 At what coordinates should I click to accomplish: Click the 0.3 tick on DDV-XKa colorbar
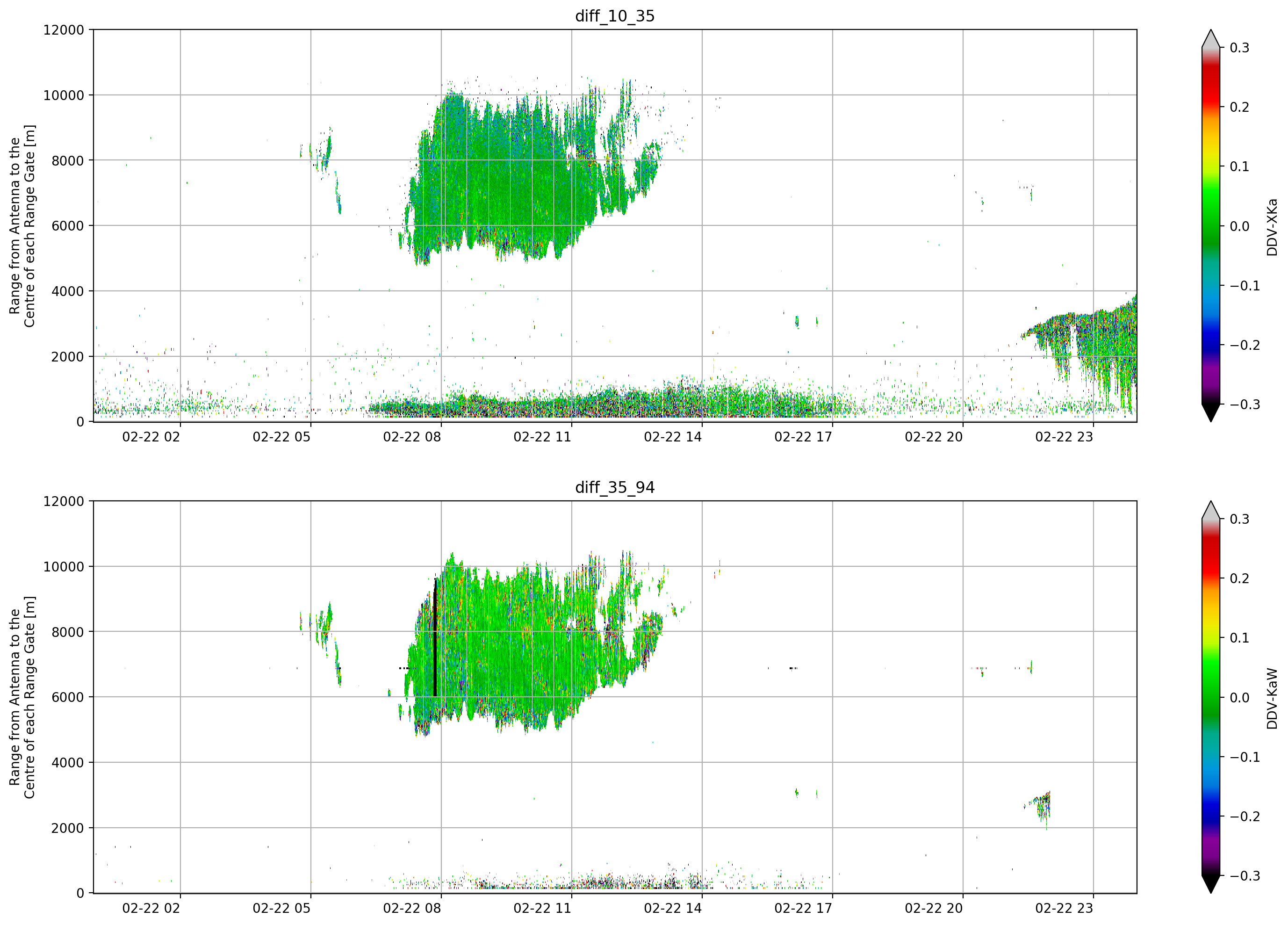coord(1239,48)
